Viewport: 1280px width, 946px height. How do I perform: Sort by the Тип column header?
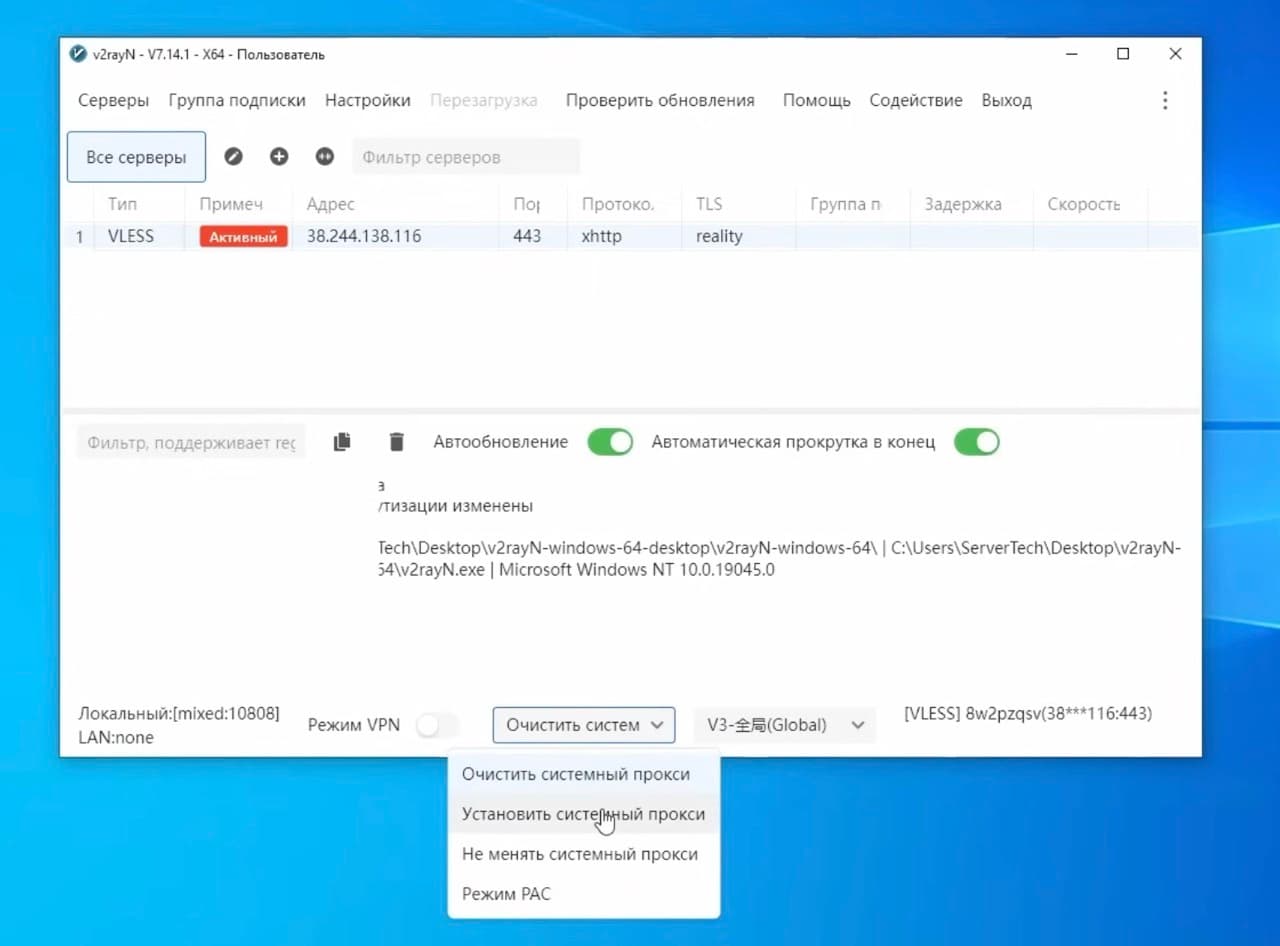(x=122, y=204)
